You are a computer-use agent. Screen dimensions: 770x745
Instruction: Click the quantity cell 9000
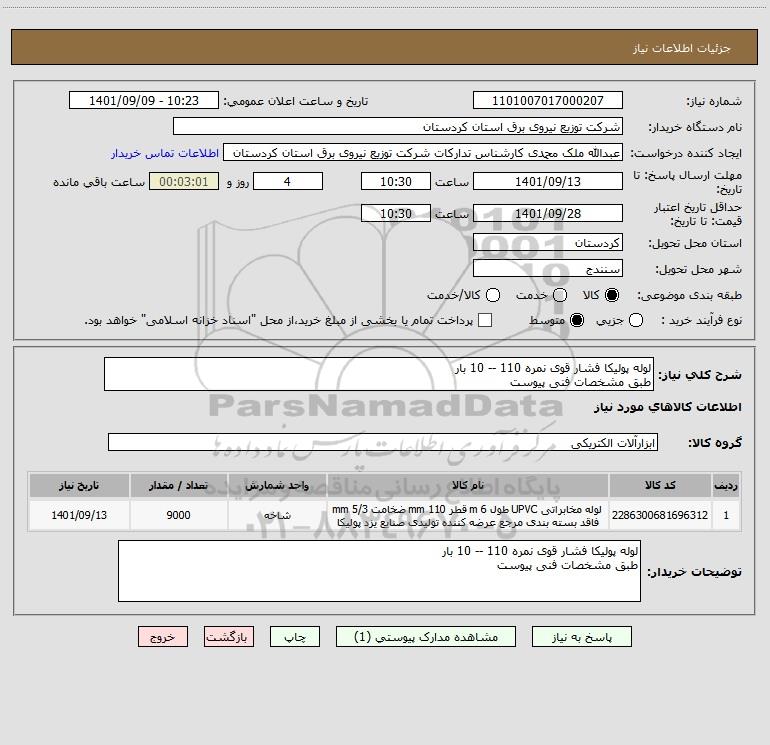coord(178,515)
